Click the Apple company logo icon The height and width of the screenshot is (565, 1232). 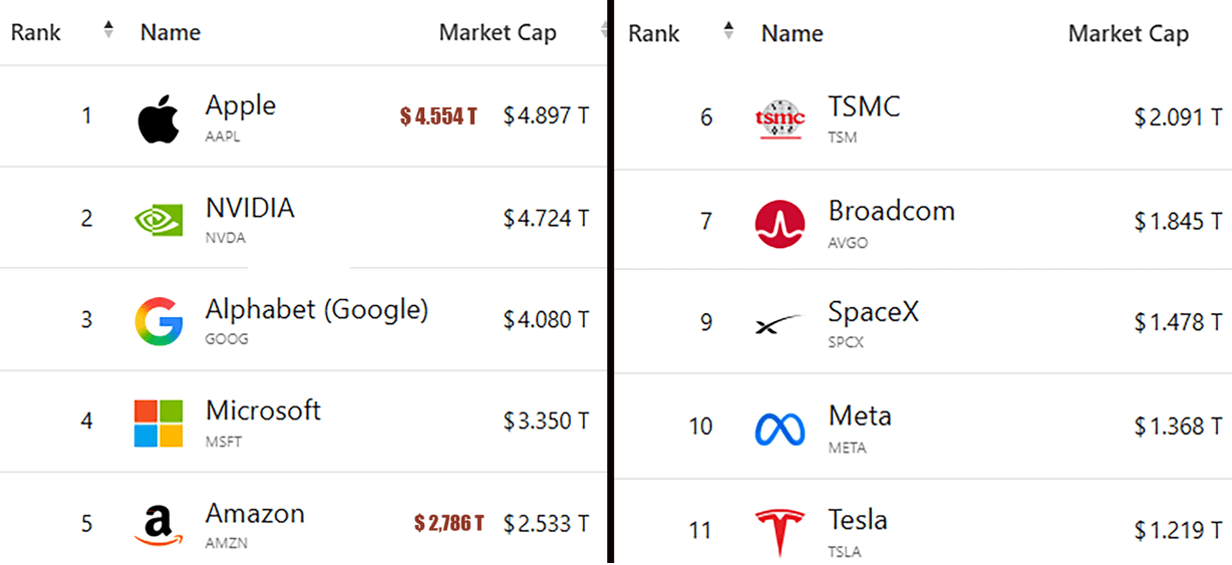tap(158, 119)
